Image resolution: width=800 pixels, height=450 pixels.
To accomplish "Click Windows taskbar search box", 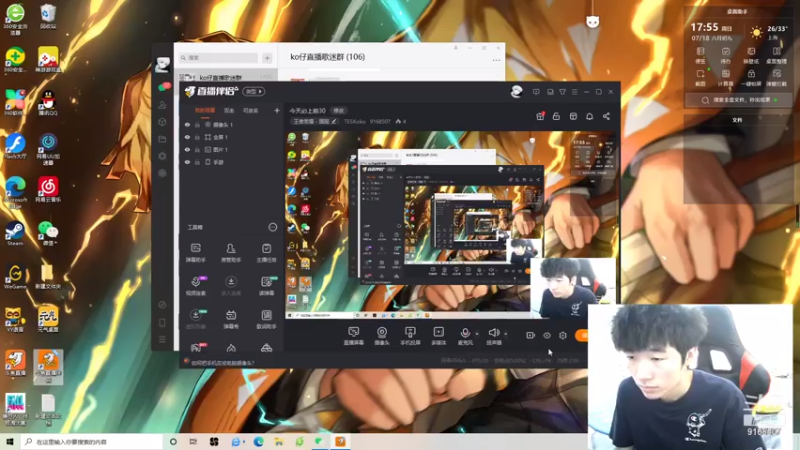I will [x=92, y=442].
